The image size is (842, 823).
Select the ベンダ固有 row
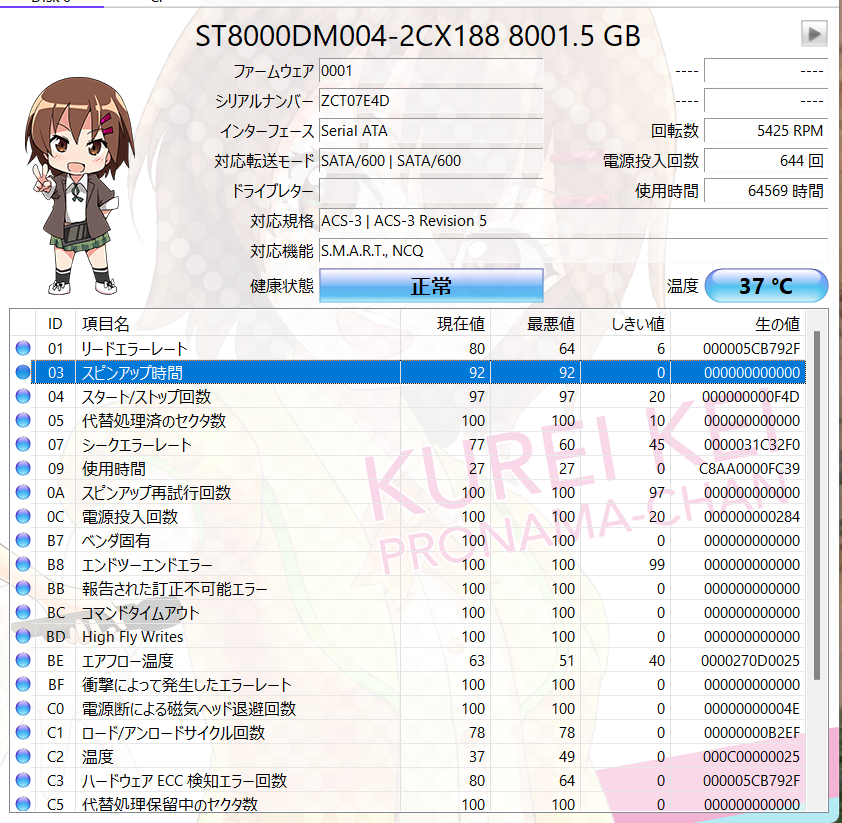(x=408, y=541)
